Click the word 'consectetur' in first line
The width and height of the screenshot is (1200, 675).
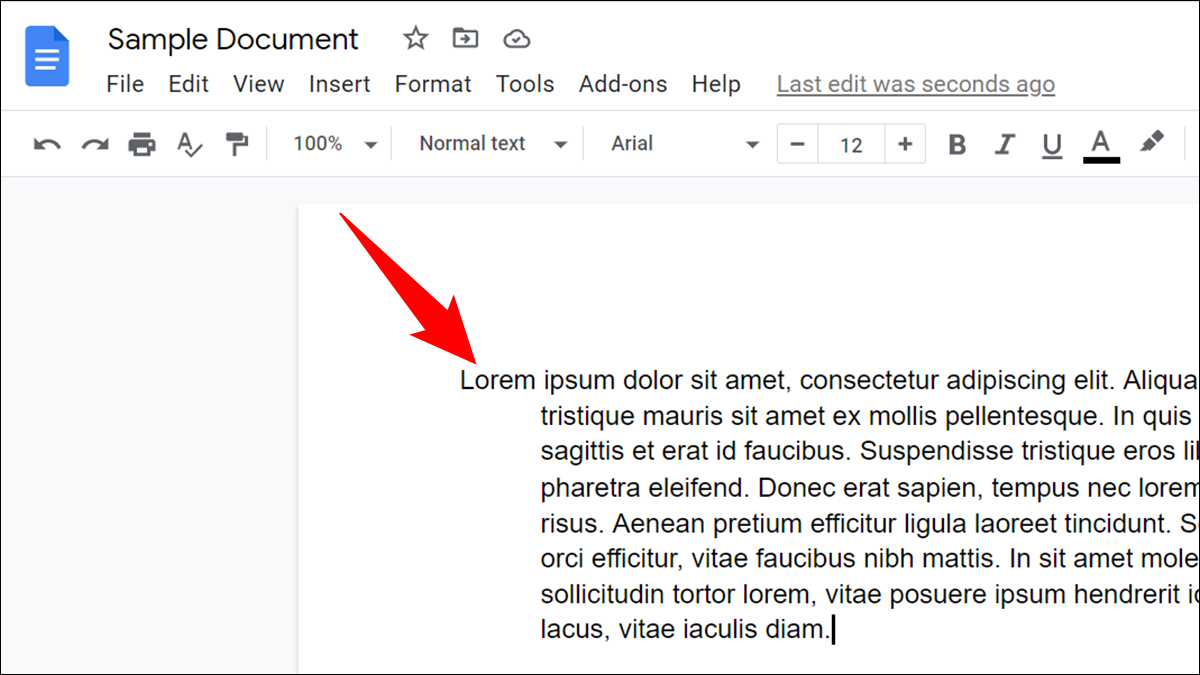(x=870, y=381)
